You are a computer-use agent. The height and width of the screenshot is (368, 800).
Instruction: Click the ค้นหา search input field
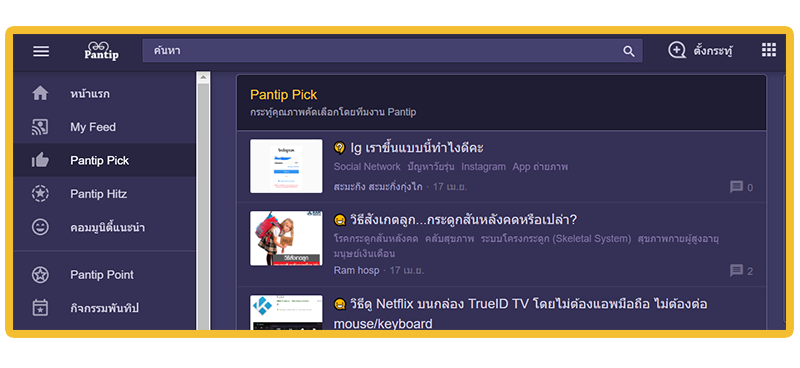[x=392, y=51]
